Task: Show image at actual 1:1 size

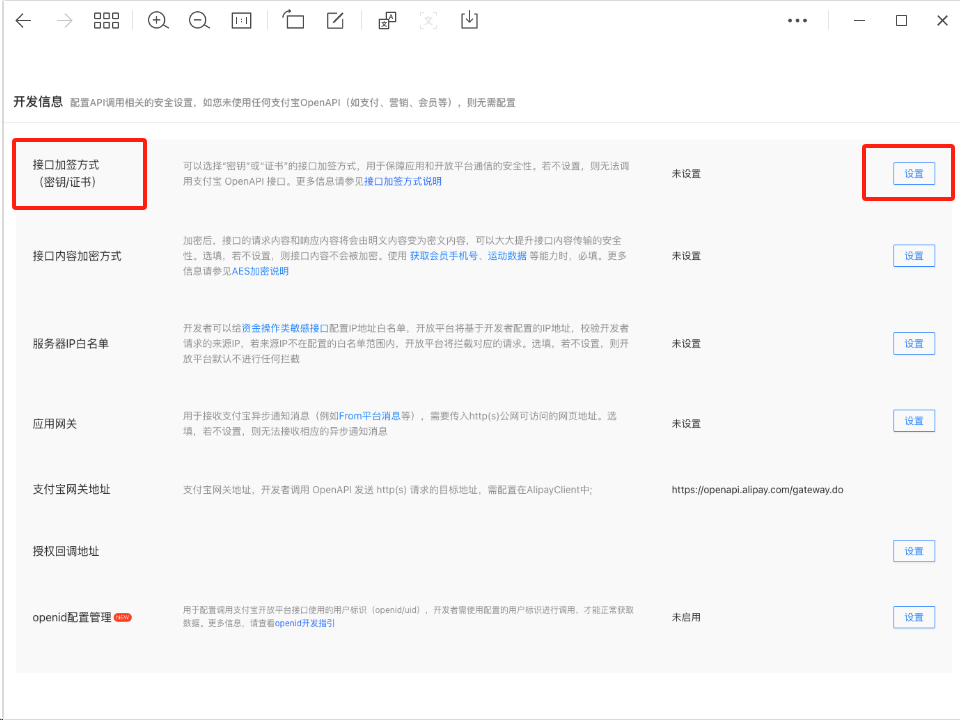Action: pyautogui.click(x=241, y=21)
